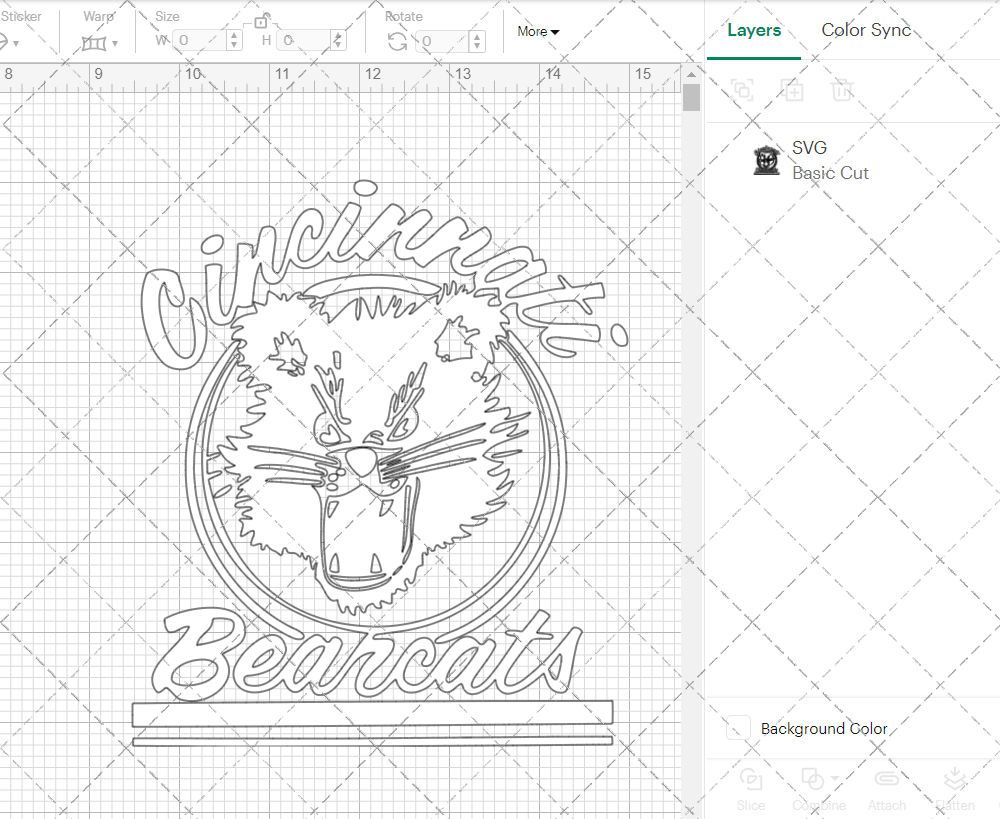Open the Background Color swatch
Image resolution: width=1000 pixels, height=819 pixels.
[737, 729]
